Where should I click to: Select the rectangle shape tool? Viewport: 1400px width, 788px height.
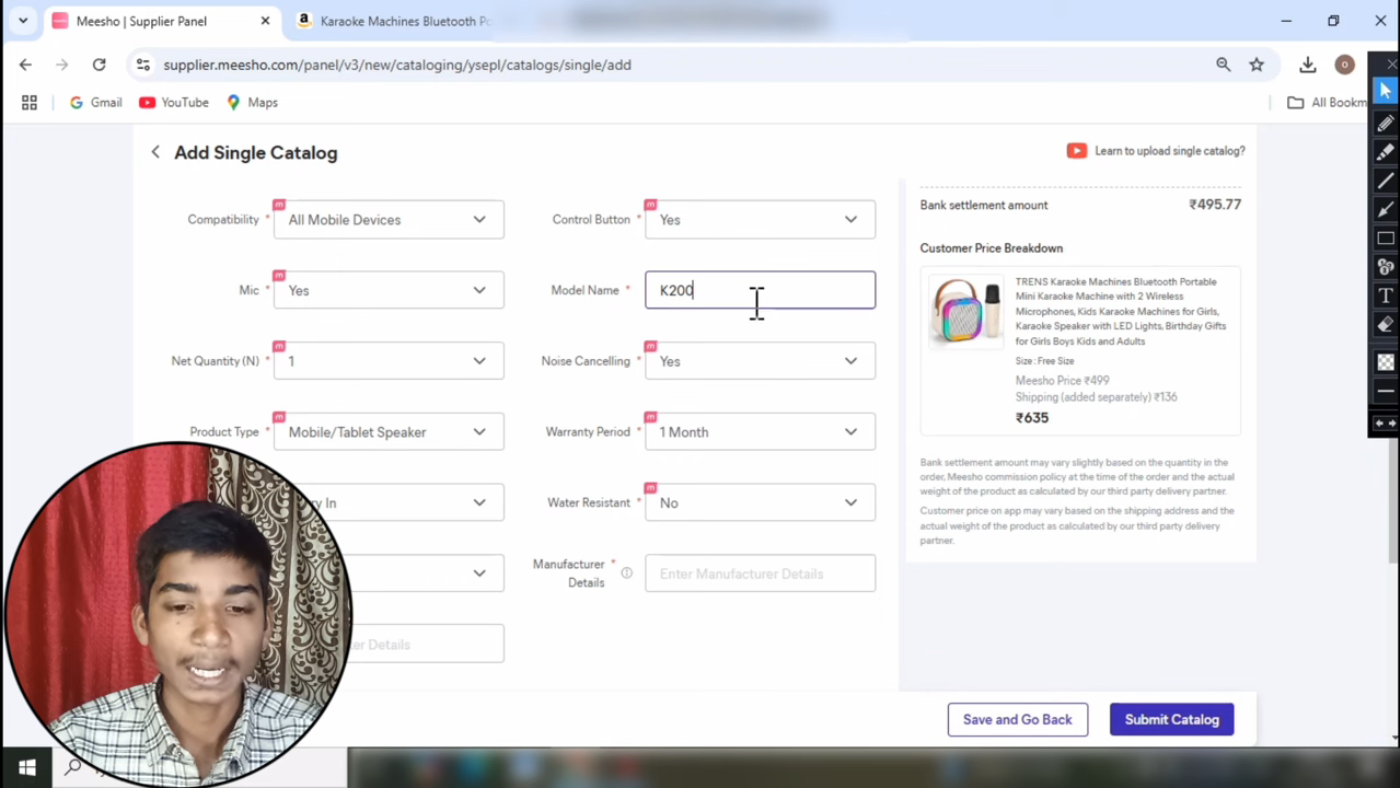[1385, 239]
